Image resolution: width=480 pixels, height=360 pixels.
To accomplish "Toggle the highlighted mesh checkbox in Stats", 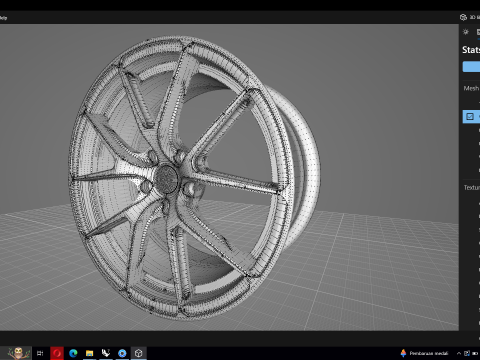I will click(x=470, y=116).
